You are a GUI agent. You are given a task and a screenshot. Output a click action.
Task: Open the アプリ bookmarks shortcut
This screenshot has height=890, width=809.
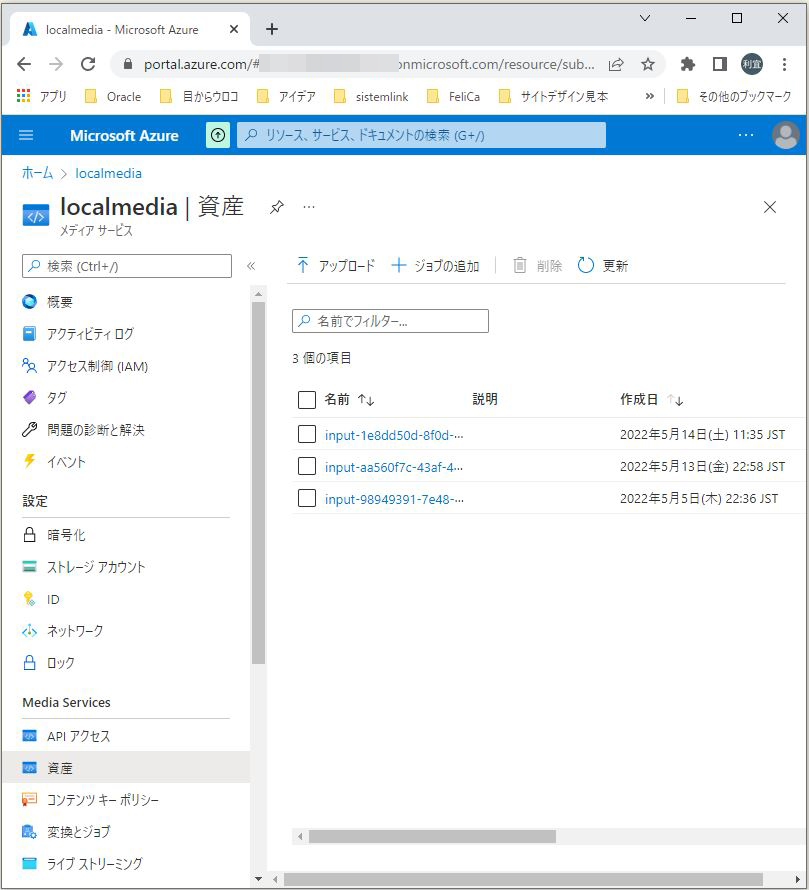pyautogui.click(x=42, y=96)
